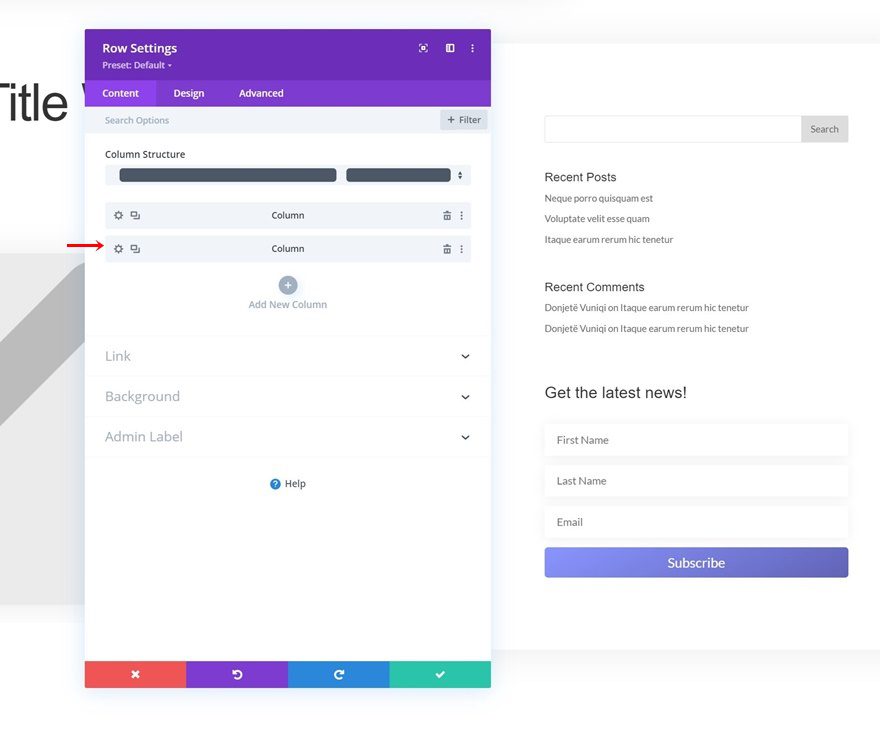Switch to the Design tab
Screen dimensions: 880x734
click(188, 93)
